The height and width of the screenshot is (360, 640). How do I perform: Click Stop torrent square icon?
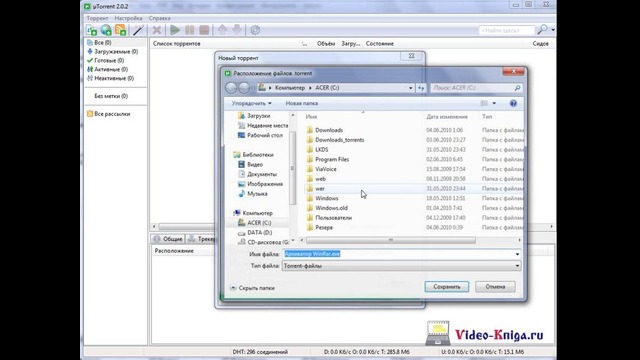[204, 30]
